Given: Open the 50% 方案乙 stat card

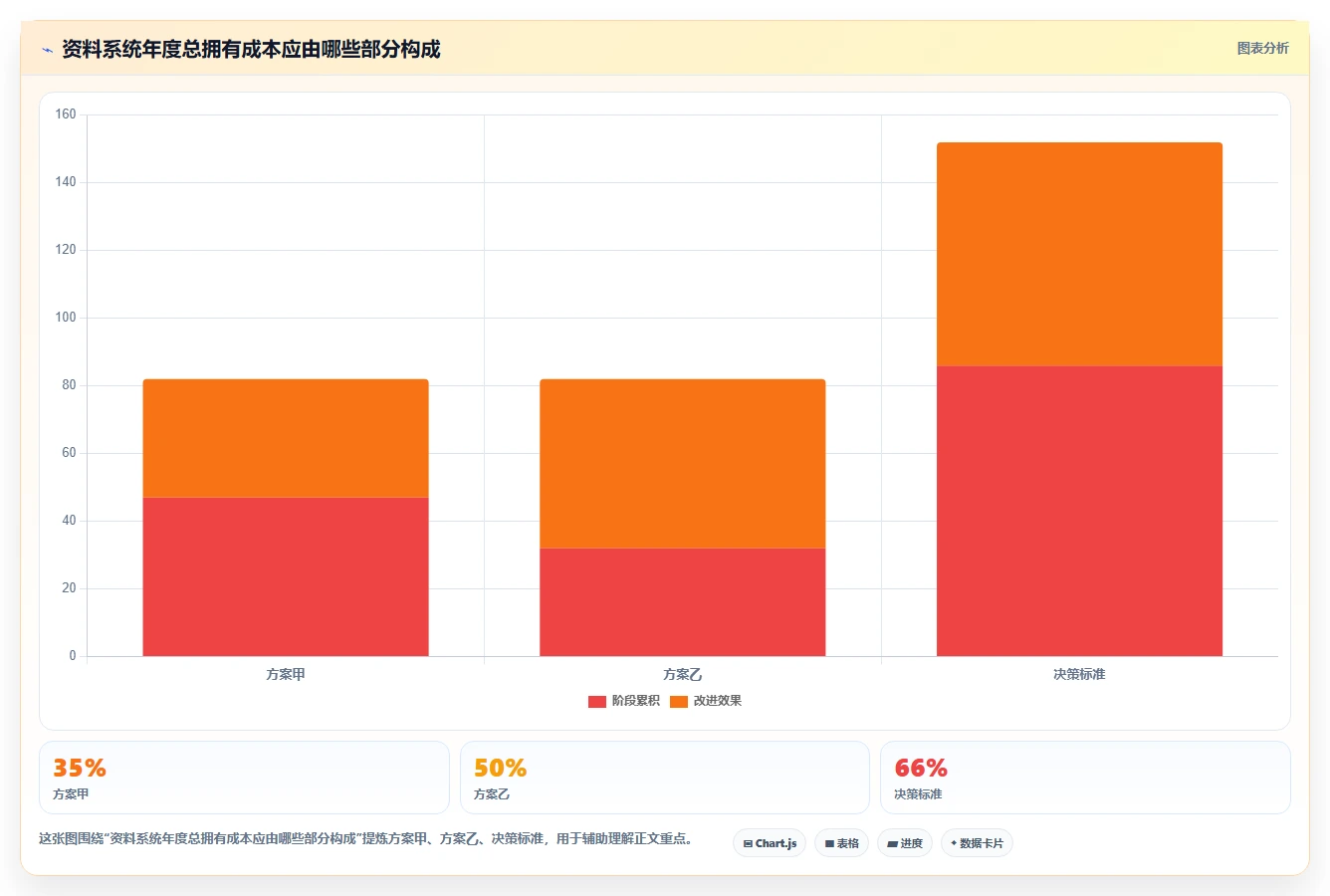Looking at the screenshot, I should pos(665,778).
